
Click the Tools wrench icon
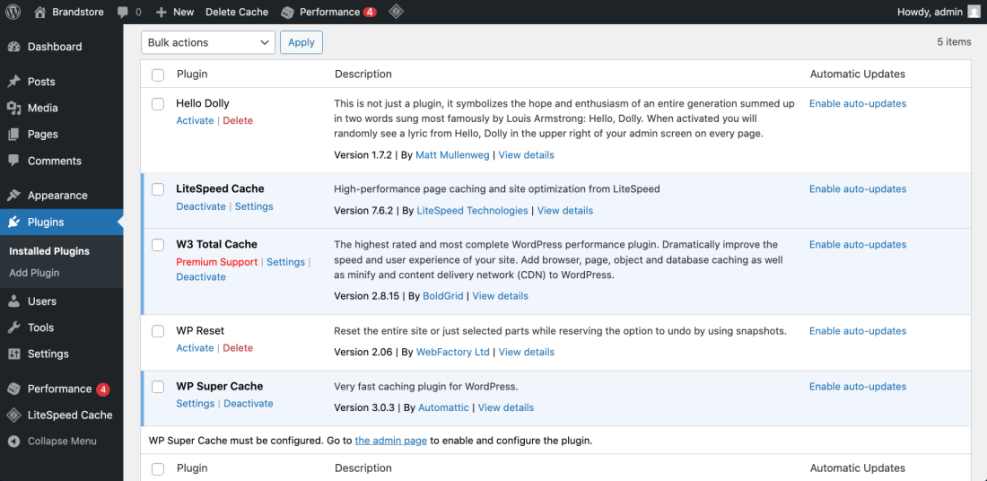tap(14, 327)
